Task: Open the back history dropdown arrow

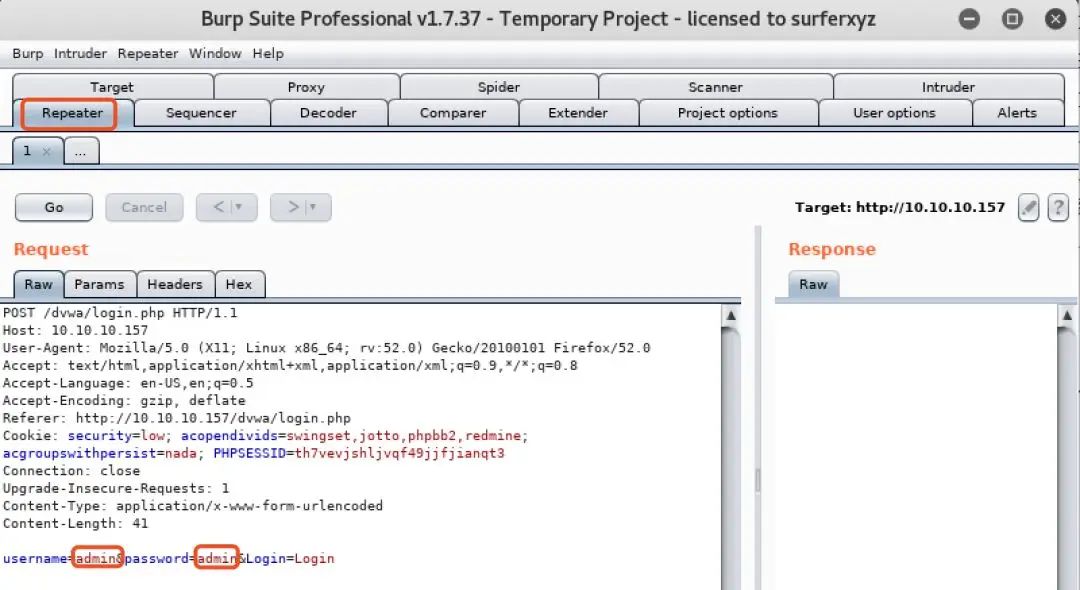Action: click(239, 207)
